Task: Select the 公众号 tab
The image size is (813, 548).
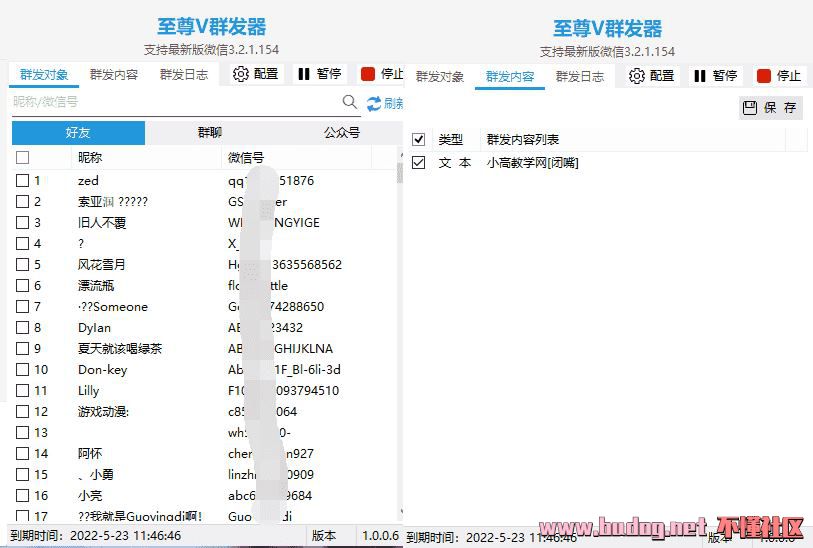Action: [x=342, y=133]
